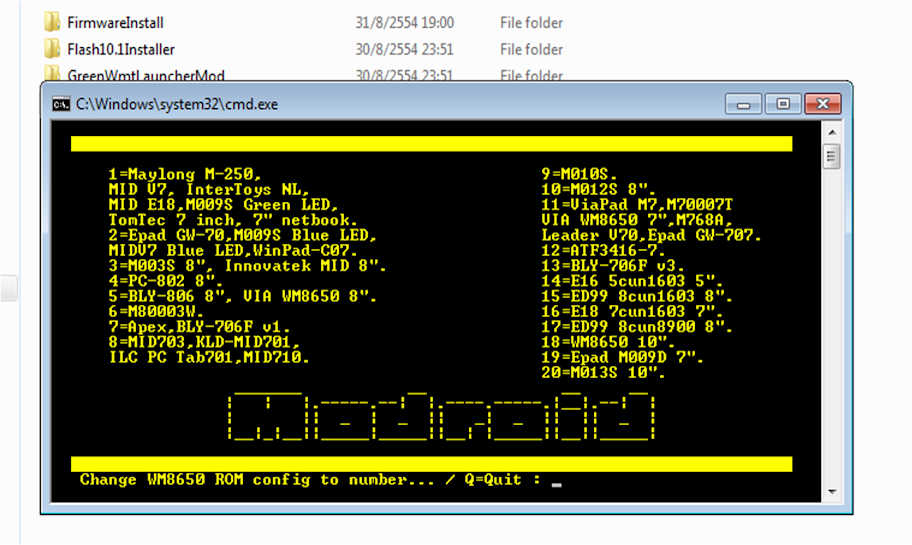Screen dimensions: 912x545
Task: Click the line 9=M010S
Action: tap(579, 174)
